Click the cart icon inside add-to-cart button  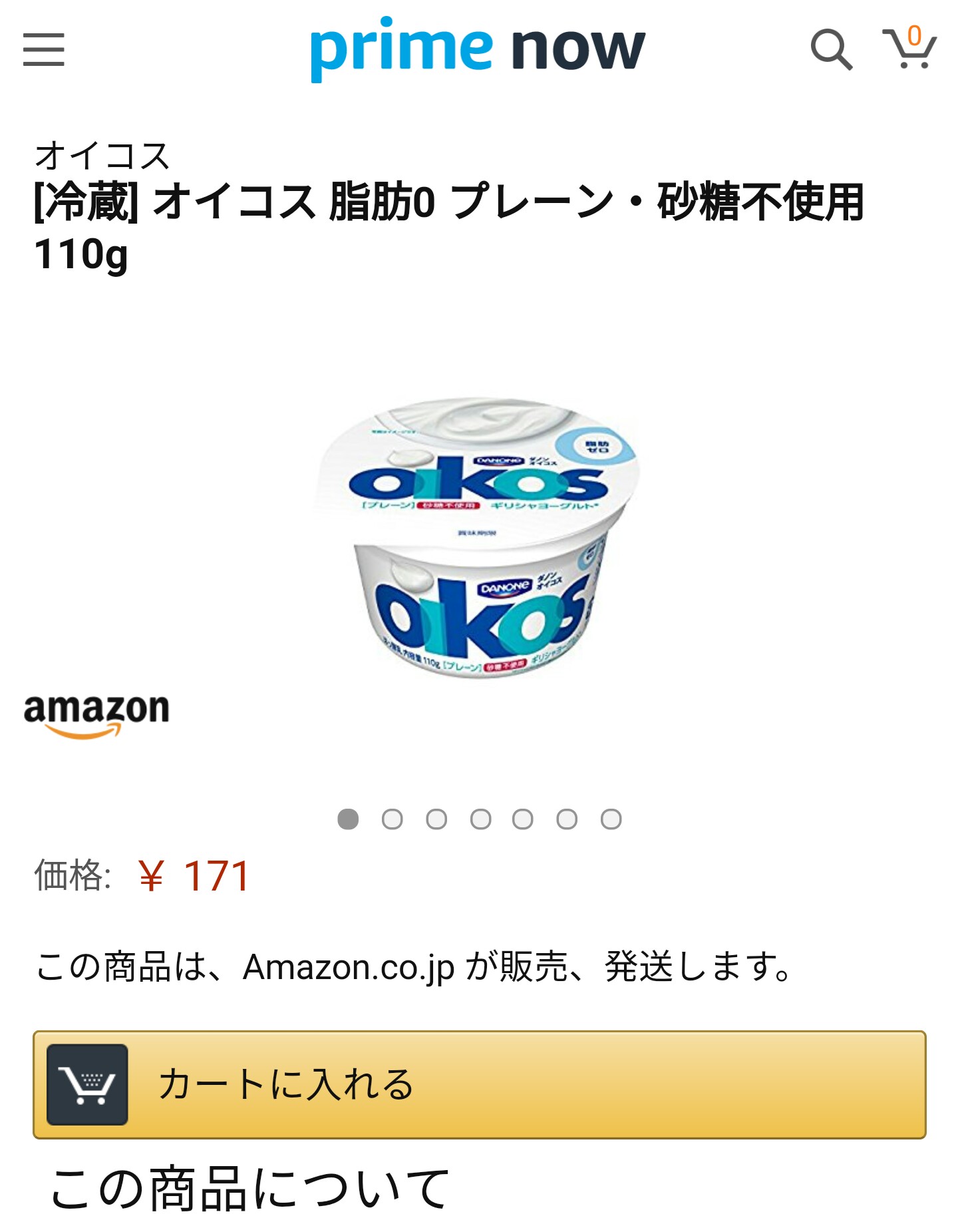click(87, 1084)
